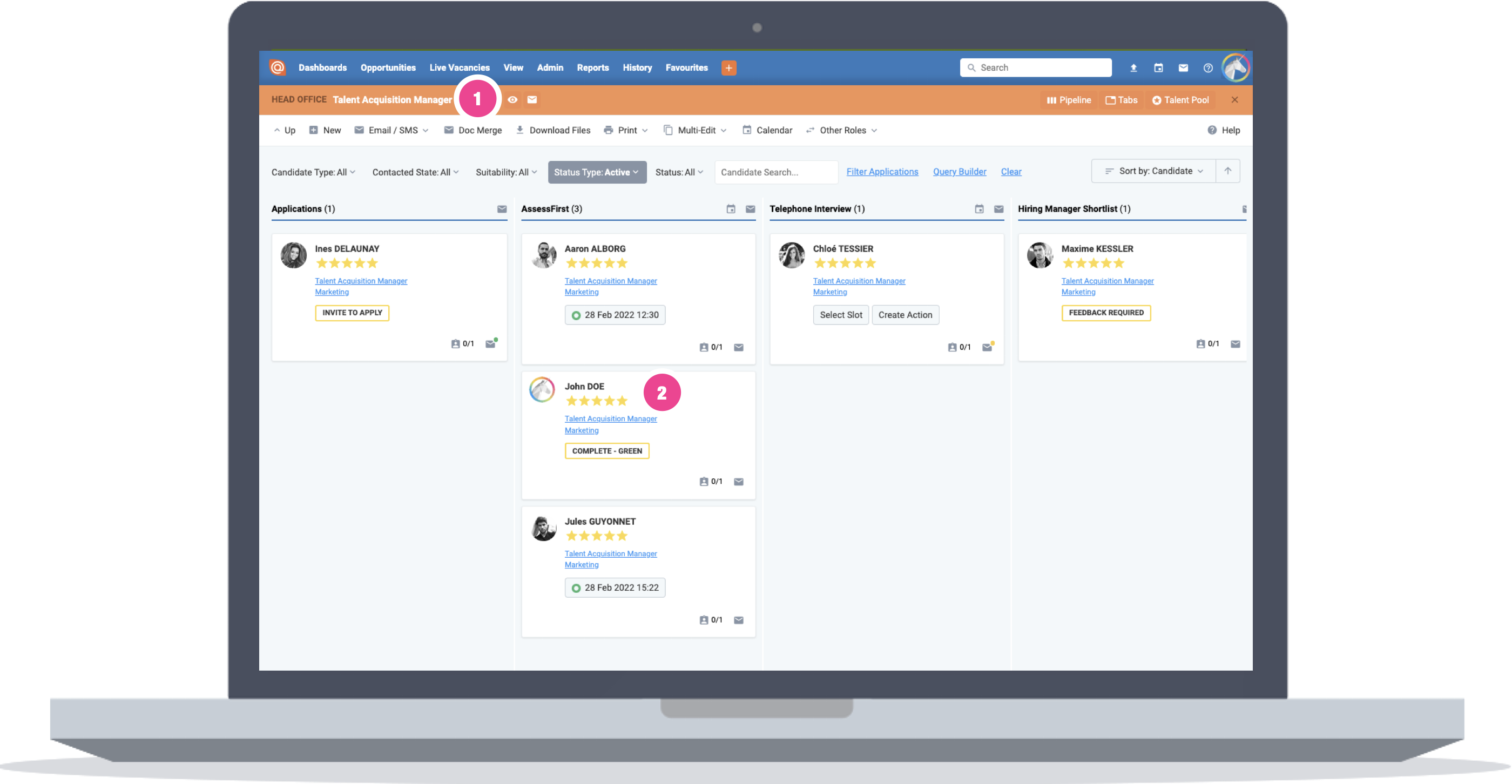
Task: Close the vacancy header bar
Action: [x=1234, y=100]
